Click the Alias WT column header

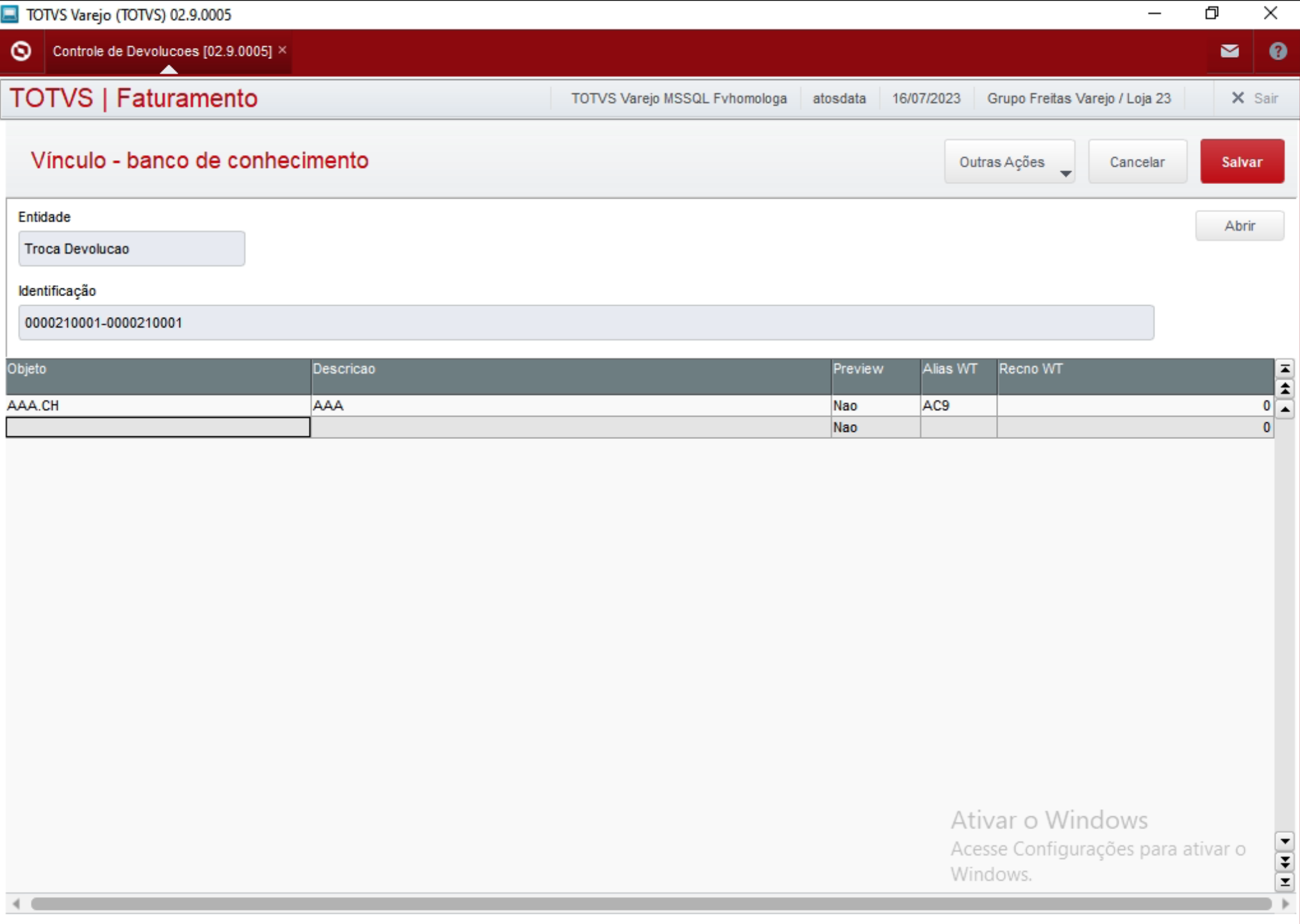(958, 376)
